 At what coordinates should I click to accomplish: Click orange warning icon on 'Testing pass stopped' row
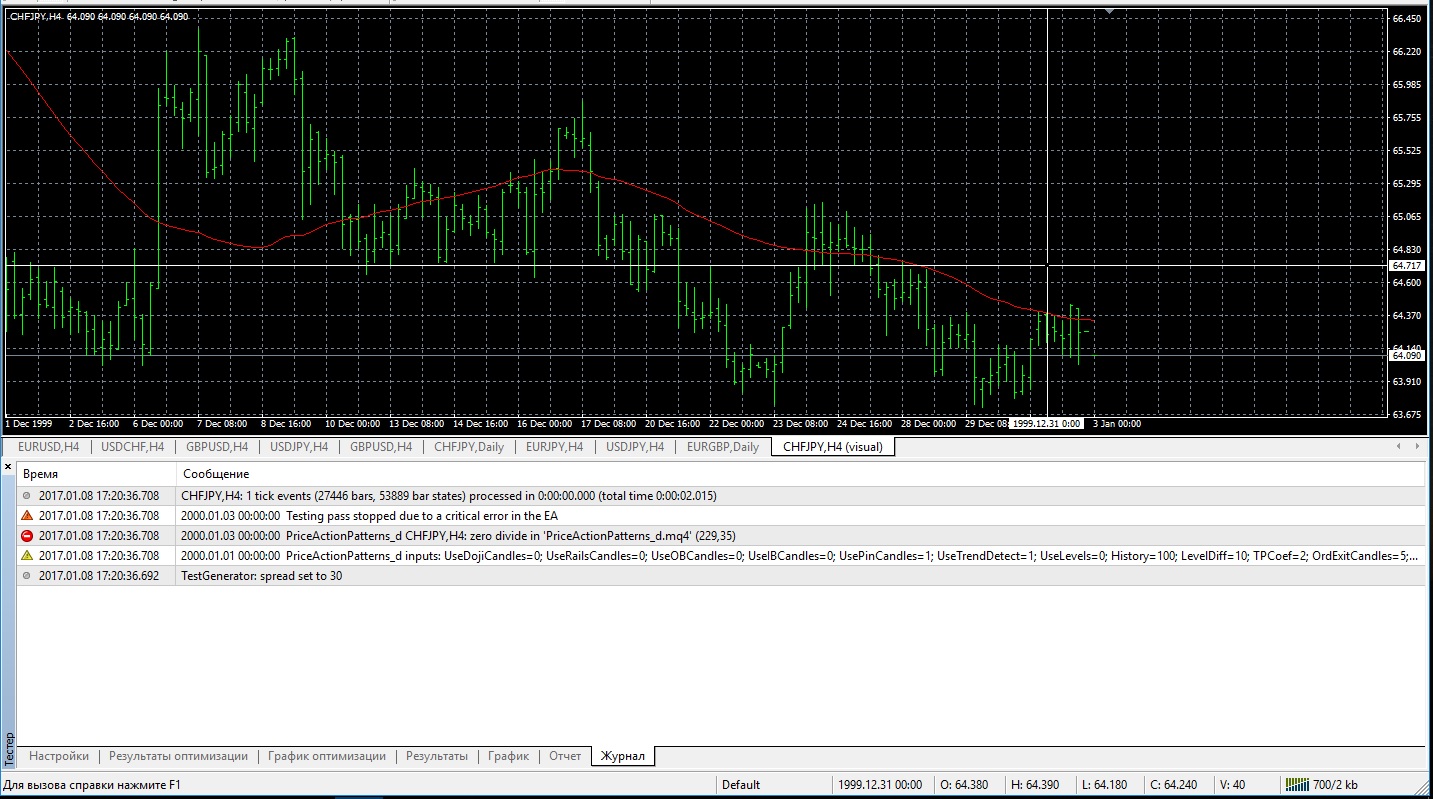tap(27, 516)
